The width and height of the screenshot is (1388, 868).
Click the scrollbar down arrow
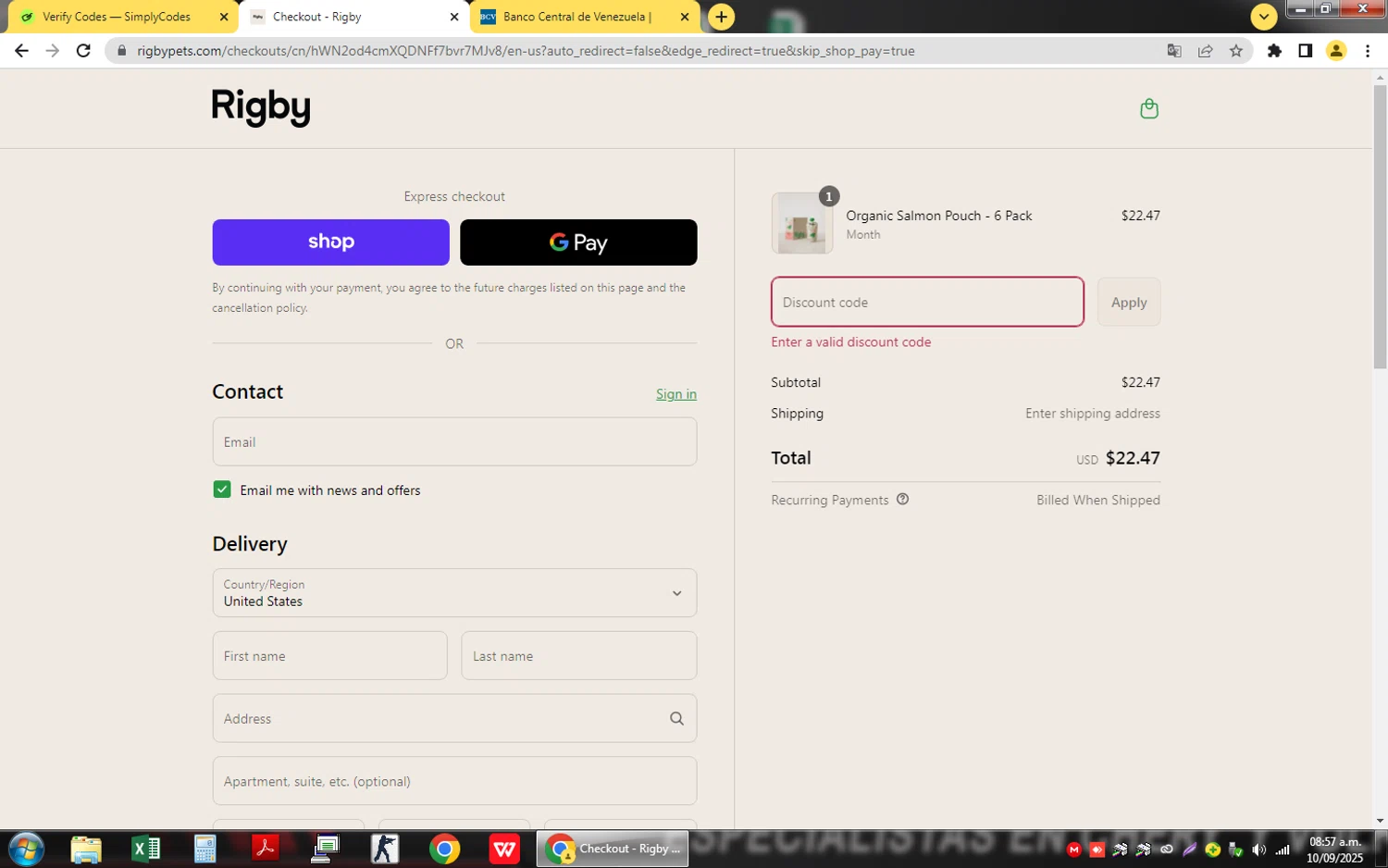[1380, 821]
